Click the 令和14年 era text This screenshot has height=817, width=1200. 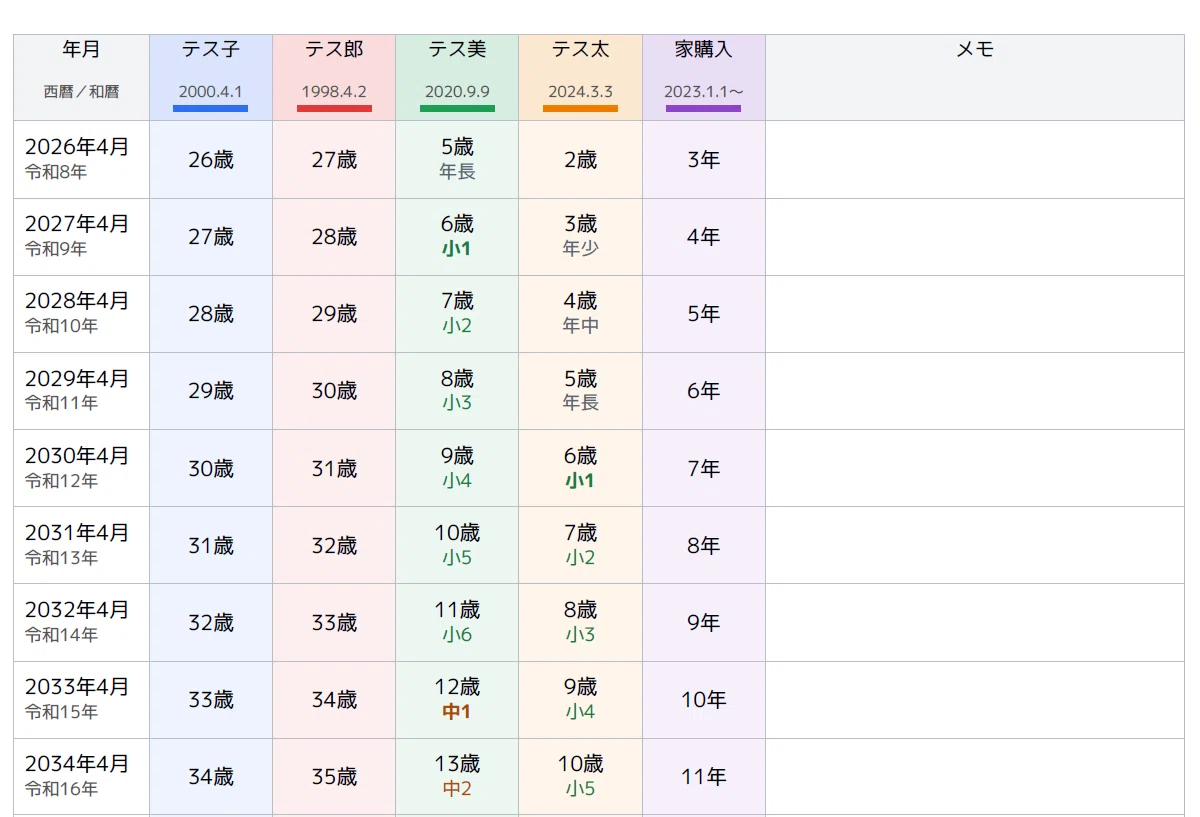pos(61,635)
